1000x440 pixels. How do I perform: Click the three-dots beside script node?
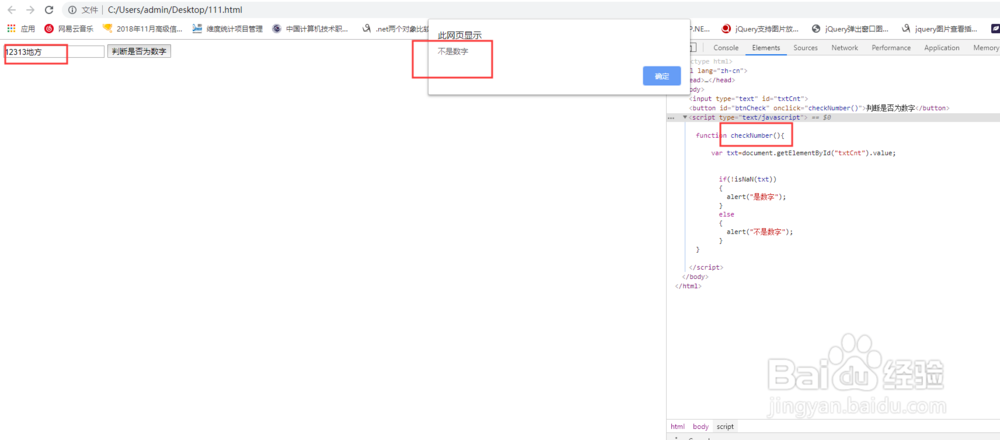tap(671, 118)
